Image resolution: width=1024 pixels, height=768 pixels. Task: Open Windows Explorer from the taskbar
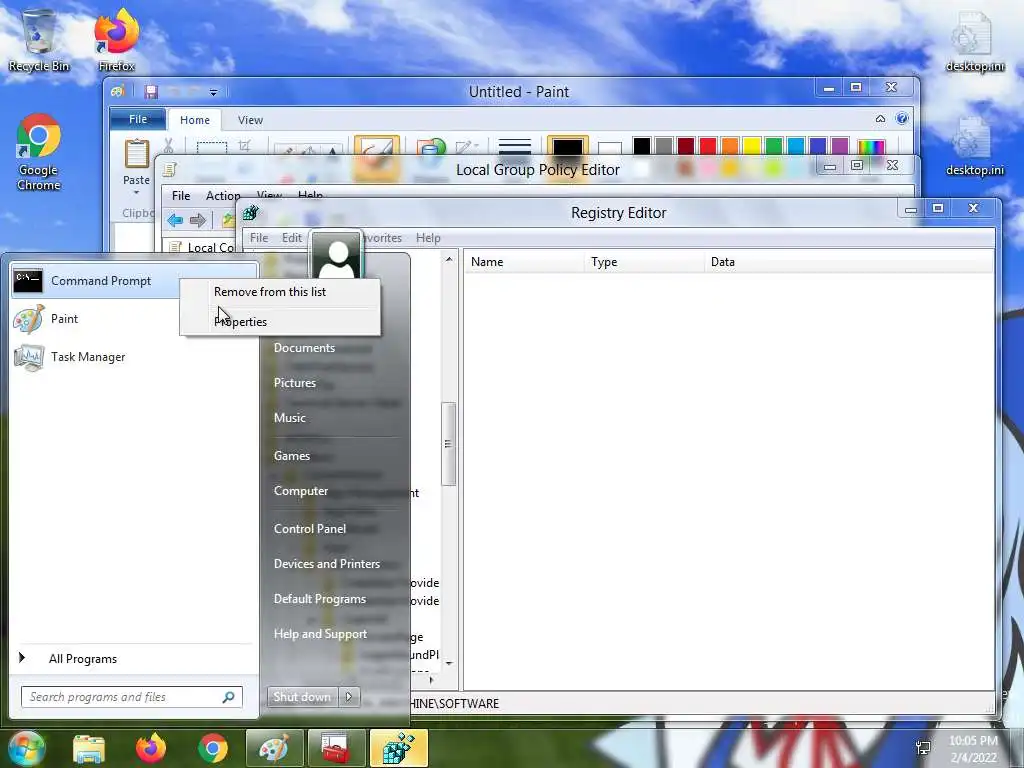coord(89,748)
